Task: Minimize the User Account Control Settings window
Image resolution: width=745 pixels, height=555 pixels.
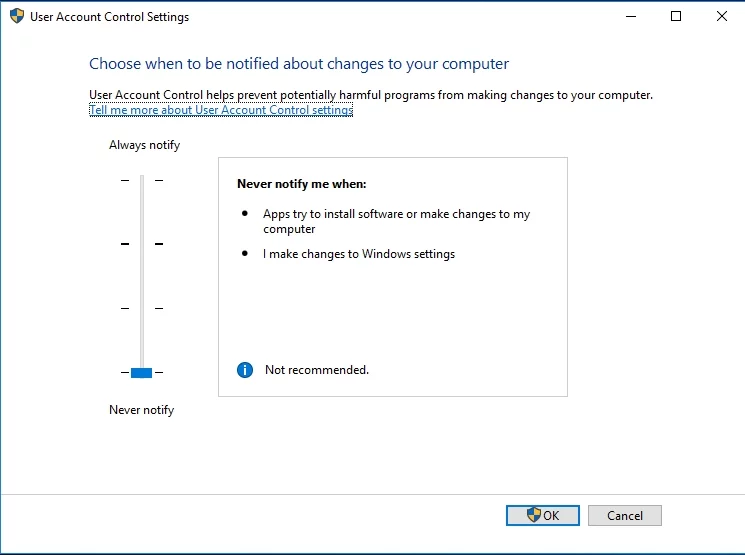Action: pos(631,16)
